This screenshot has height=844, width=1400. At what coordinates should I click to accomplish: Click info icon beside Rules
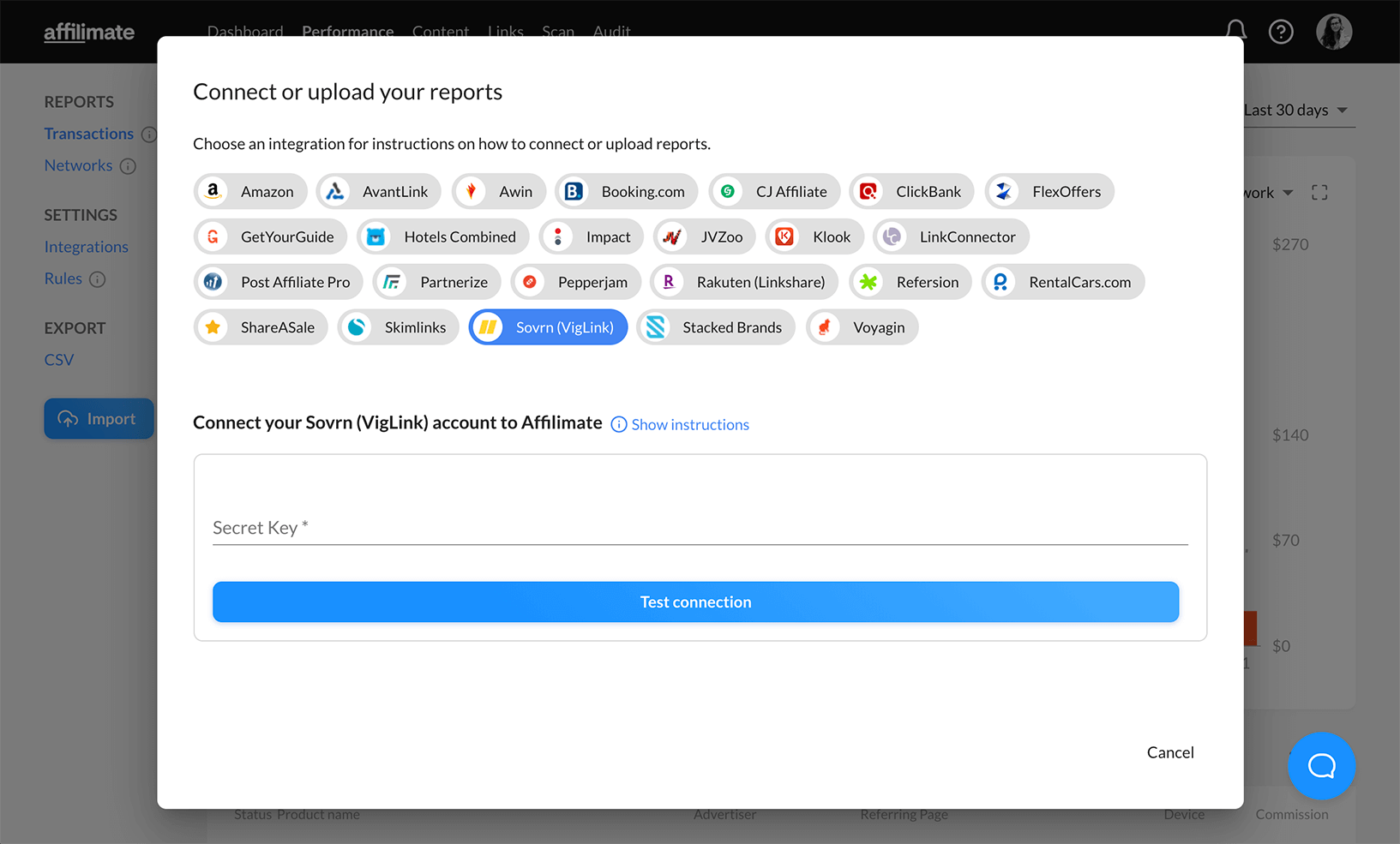(x=98, y=279)
